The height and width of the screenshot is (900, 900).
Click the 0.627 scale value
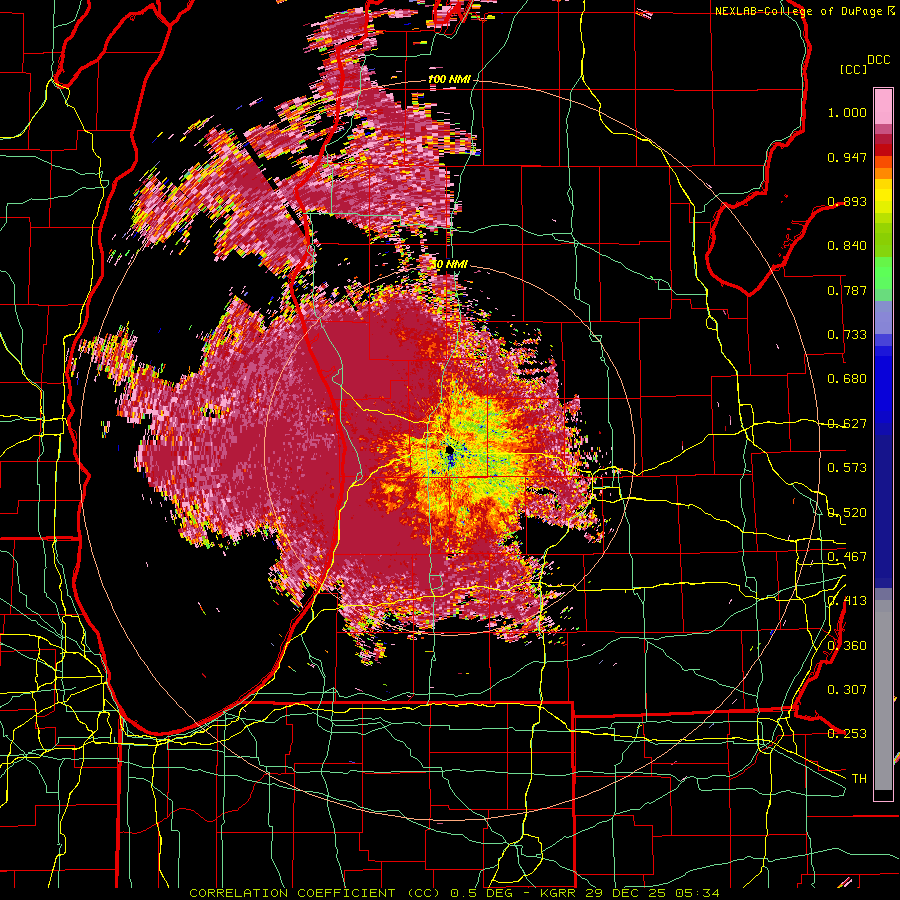coord(847,424)
